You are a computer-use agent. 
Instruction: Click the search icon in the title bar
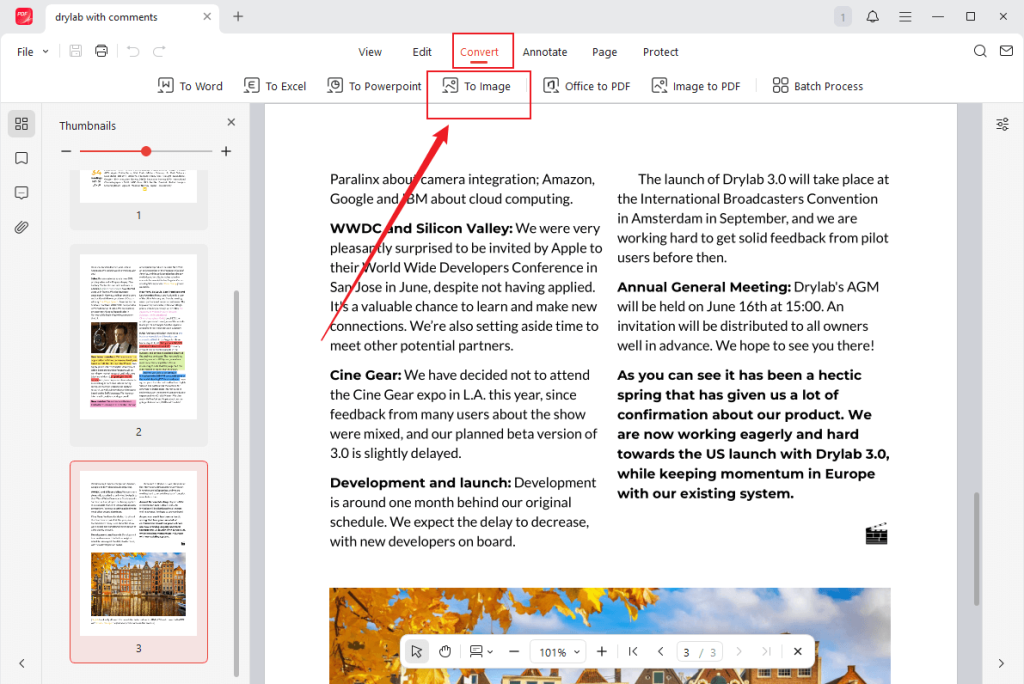(978, 51)
